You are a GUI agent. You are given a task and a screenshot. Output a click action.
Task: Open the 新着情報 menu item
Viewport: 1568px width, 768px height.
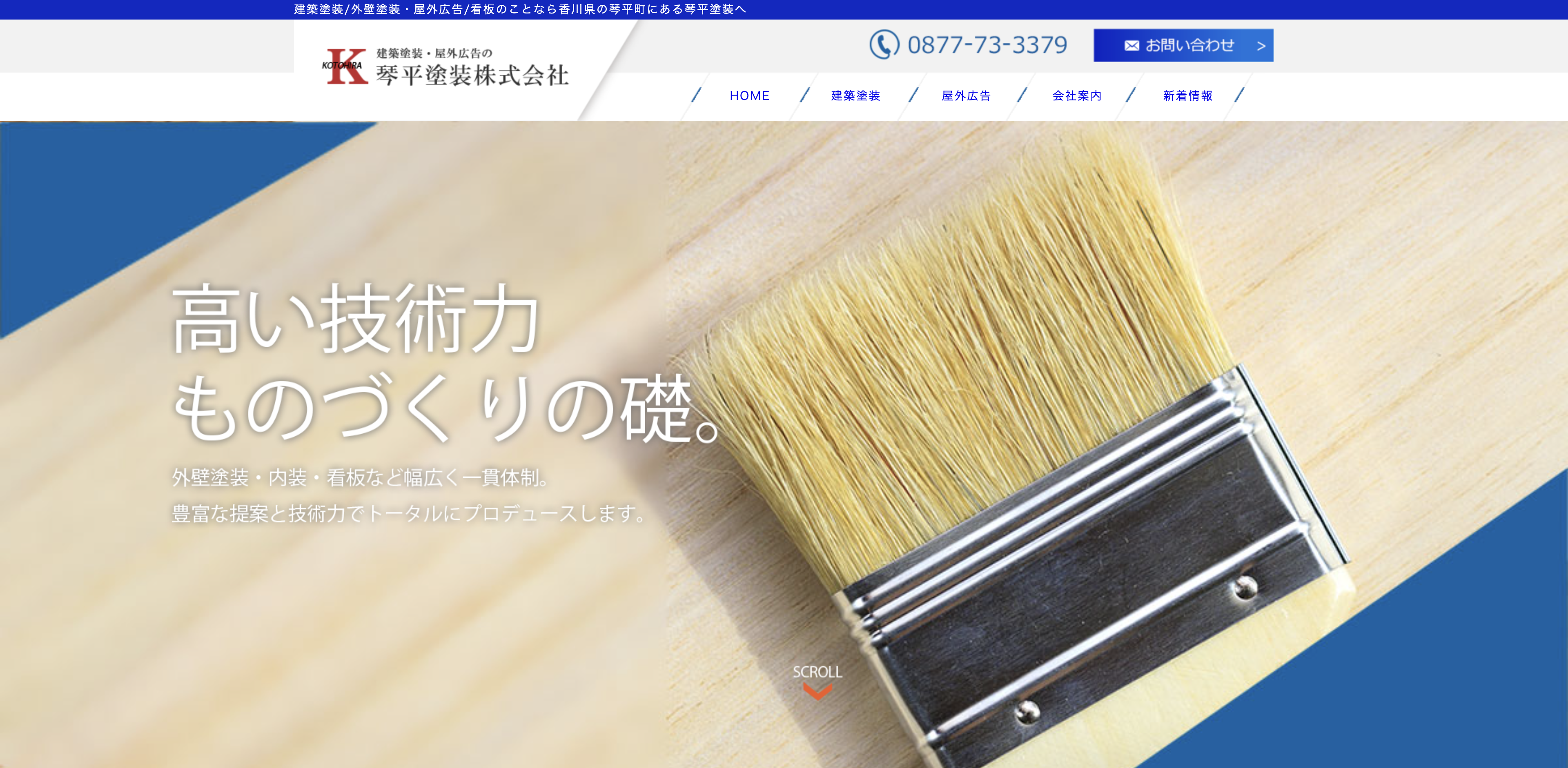tap(1187, 95)
